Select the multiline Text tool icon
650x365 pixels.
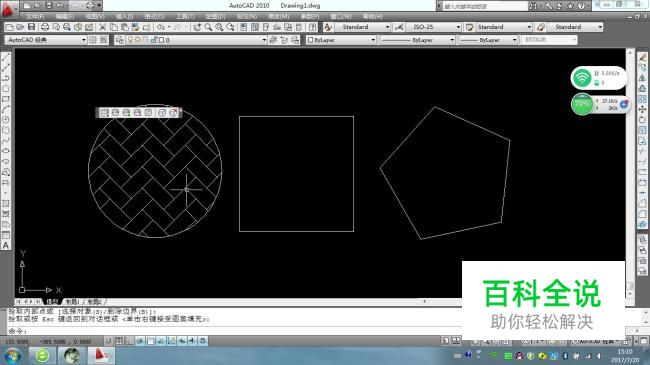click(6, 246)
